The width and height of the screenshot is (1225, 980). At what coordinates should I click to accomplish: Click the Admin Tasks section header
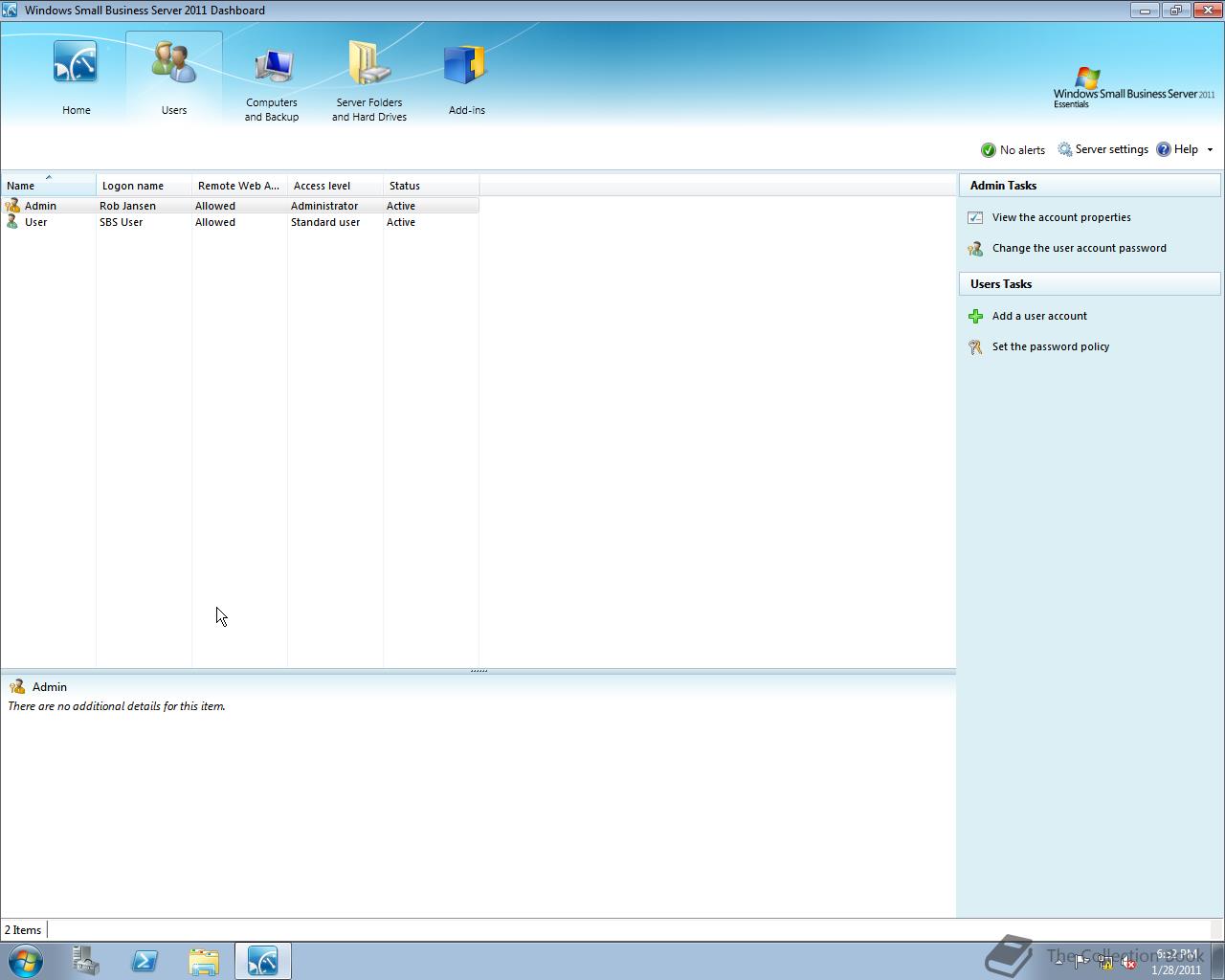[1090, 186]
